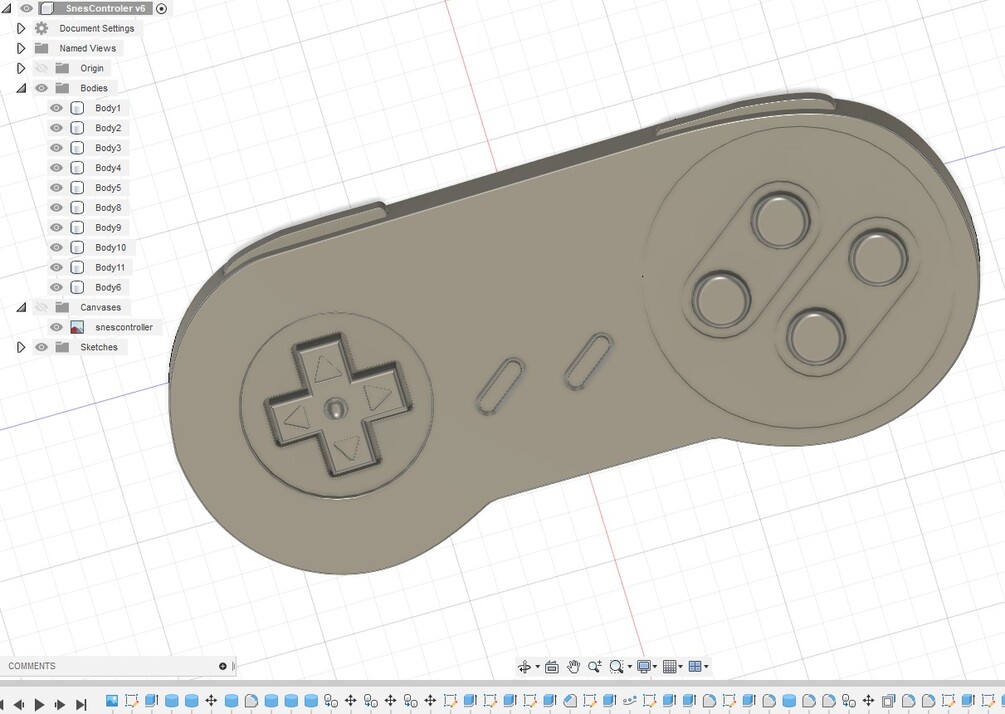Select the canvas image feature in timeline
Screen dimensions: 1005x714
[x=112, y=701]
